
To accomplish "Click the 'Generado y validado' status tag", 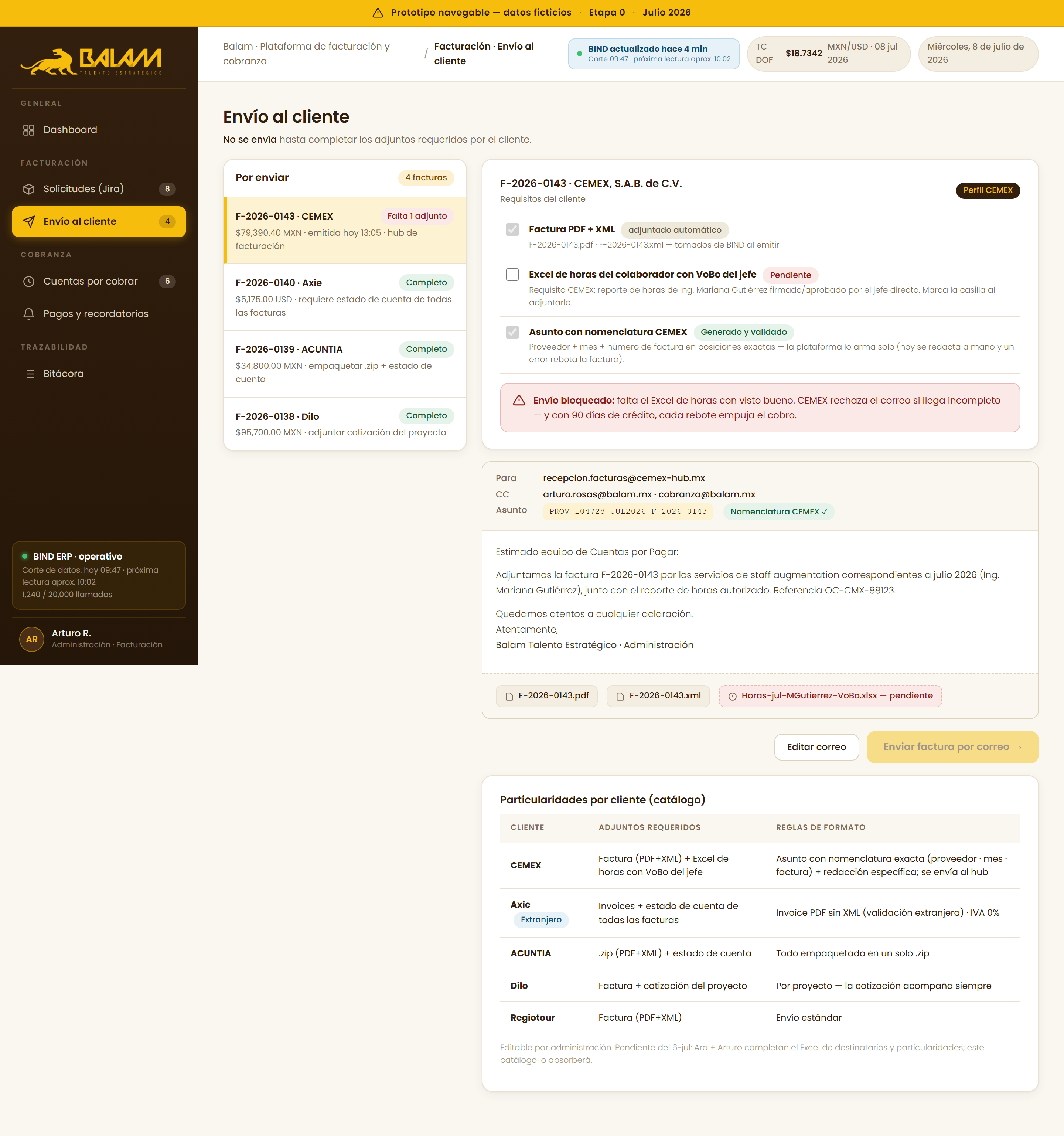I will (x=744, y=332).
